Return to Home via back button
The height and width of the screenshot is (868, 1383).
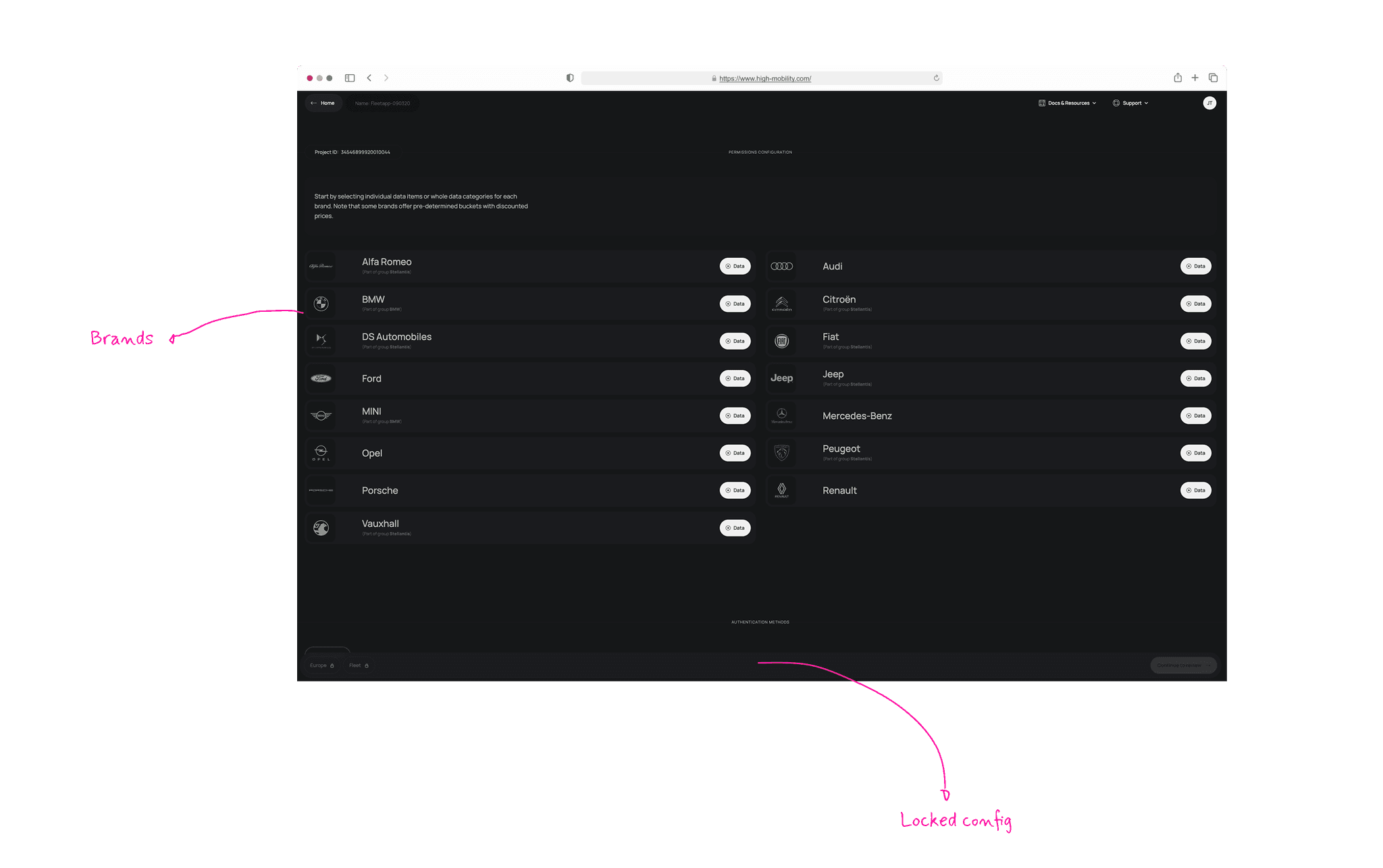coord(323,103)
